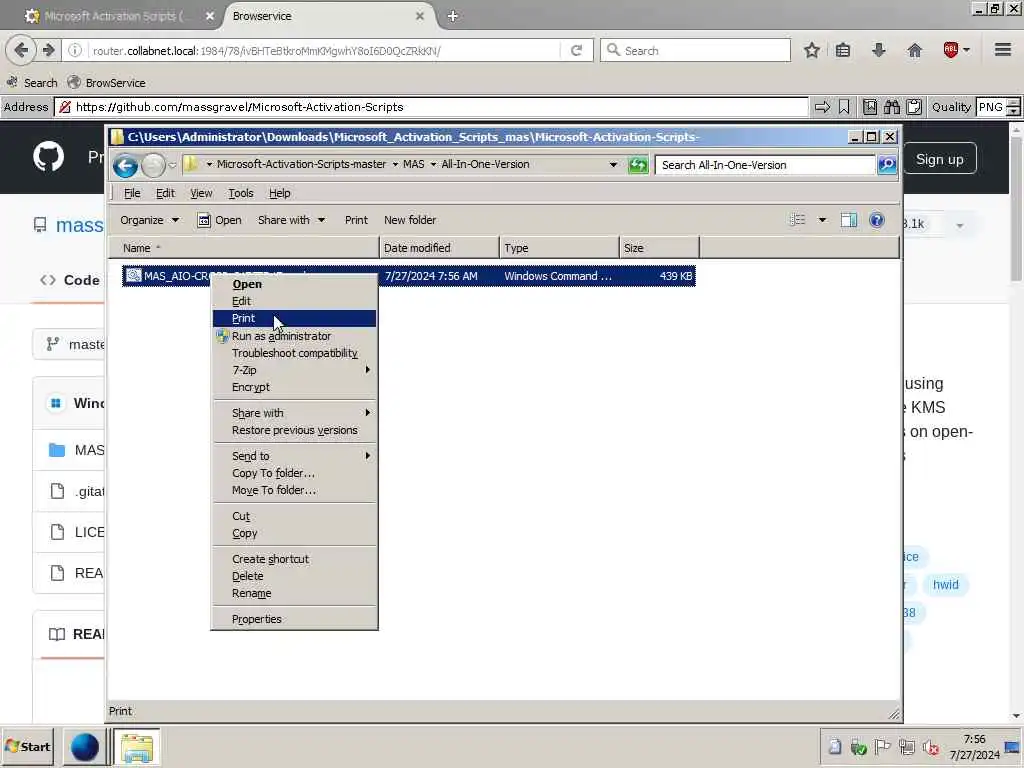Image resolution: width=1024 pixels, height=768 pixels.
Task: Click the Search All-In-One-Version field
Action: tap(765, 165)
